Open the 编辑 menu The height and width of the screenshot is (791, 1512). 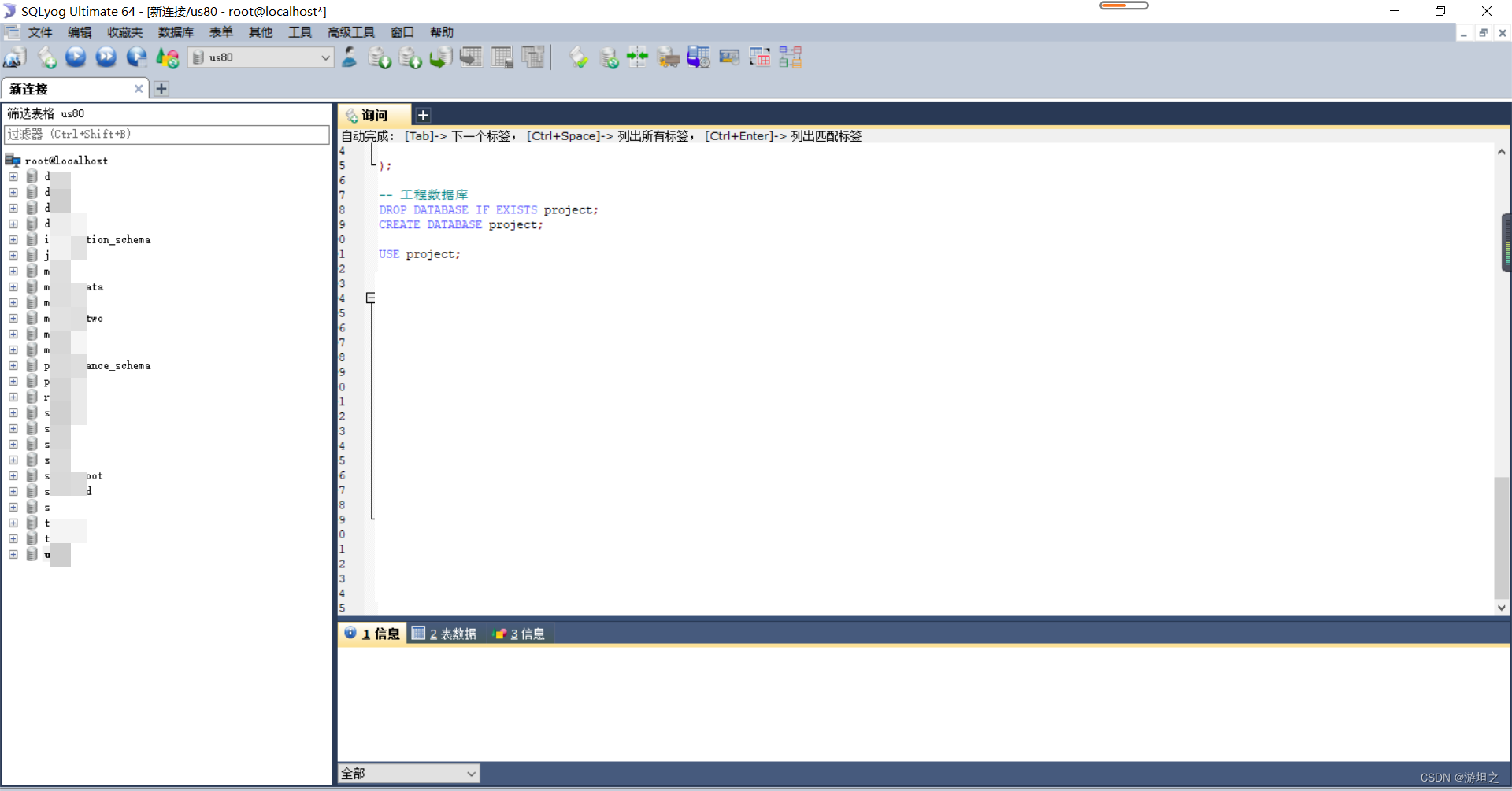pyautogui.click(x=80, y=32)
